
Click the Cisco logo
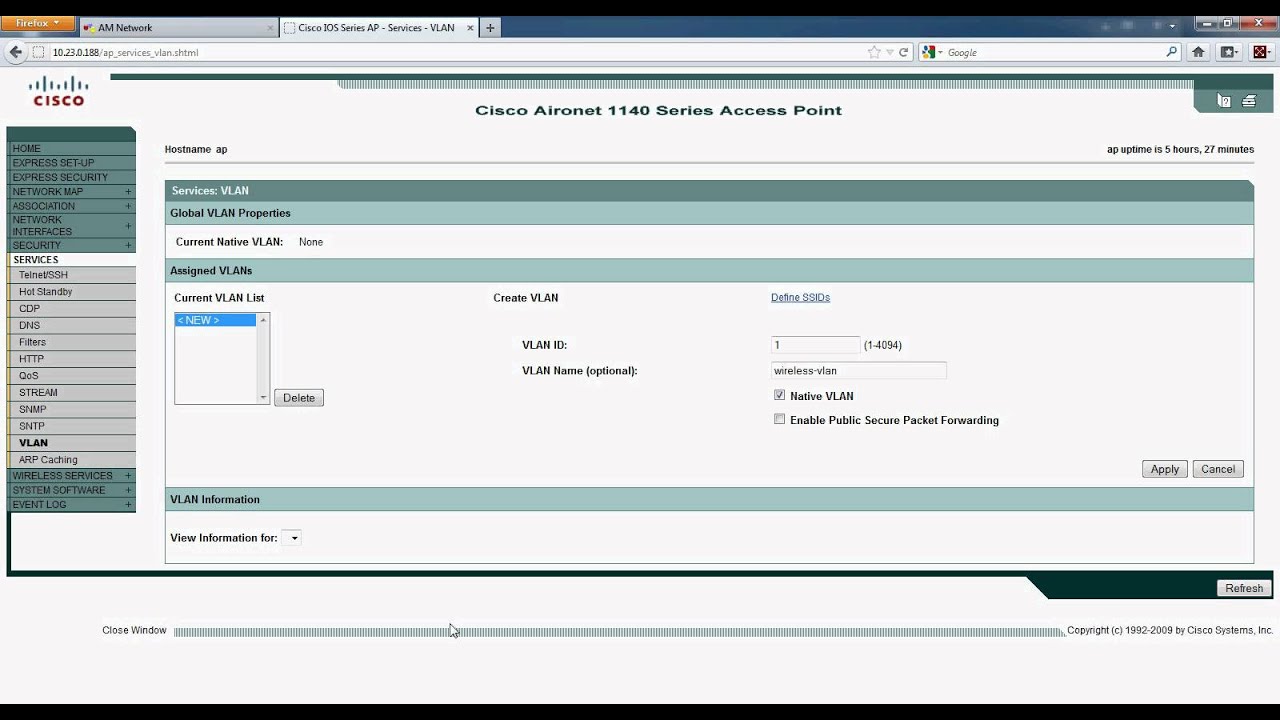point(58,91)
